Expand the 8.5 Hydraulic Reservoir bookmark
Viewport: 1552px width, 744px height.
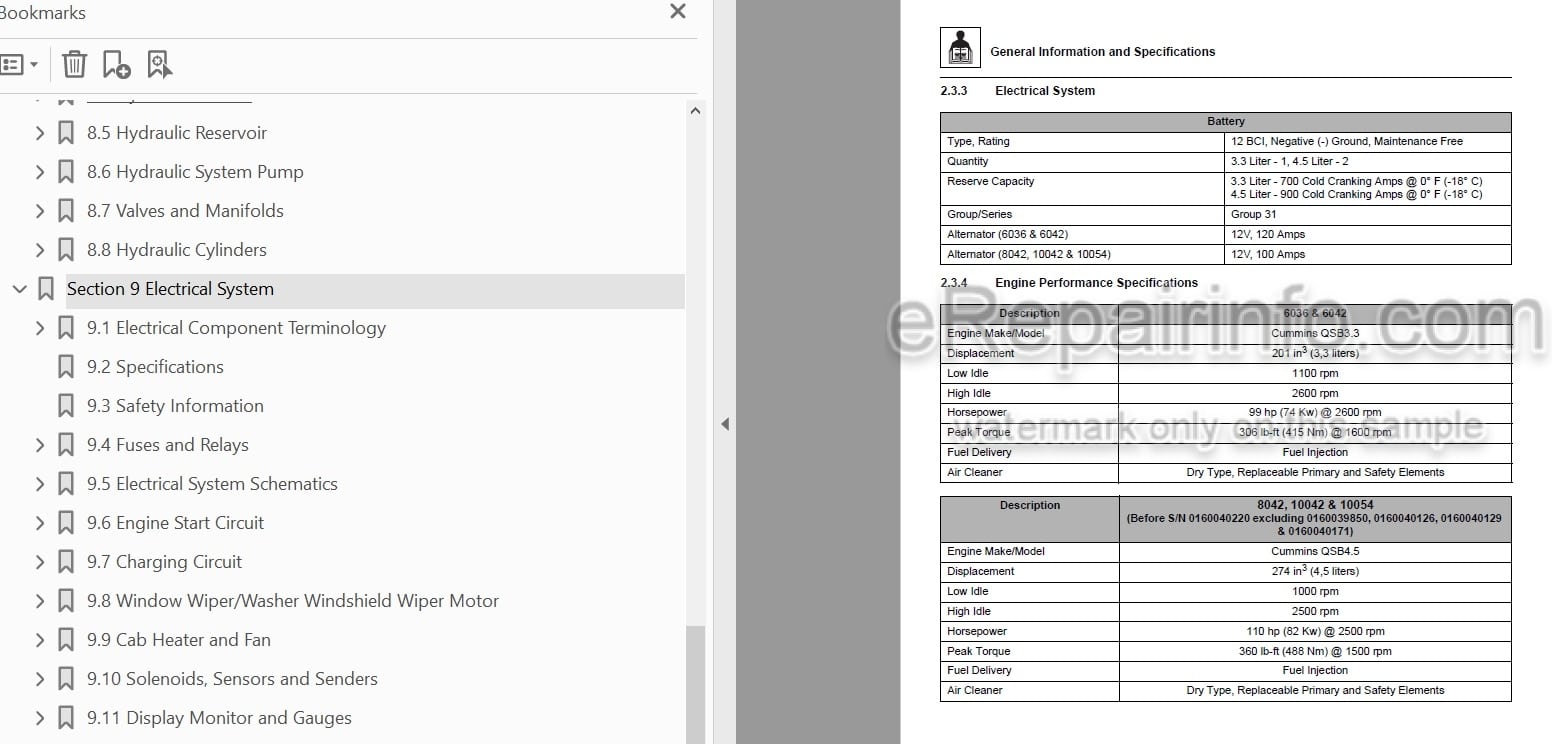(40, 133)
